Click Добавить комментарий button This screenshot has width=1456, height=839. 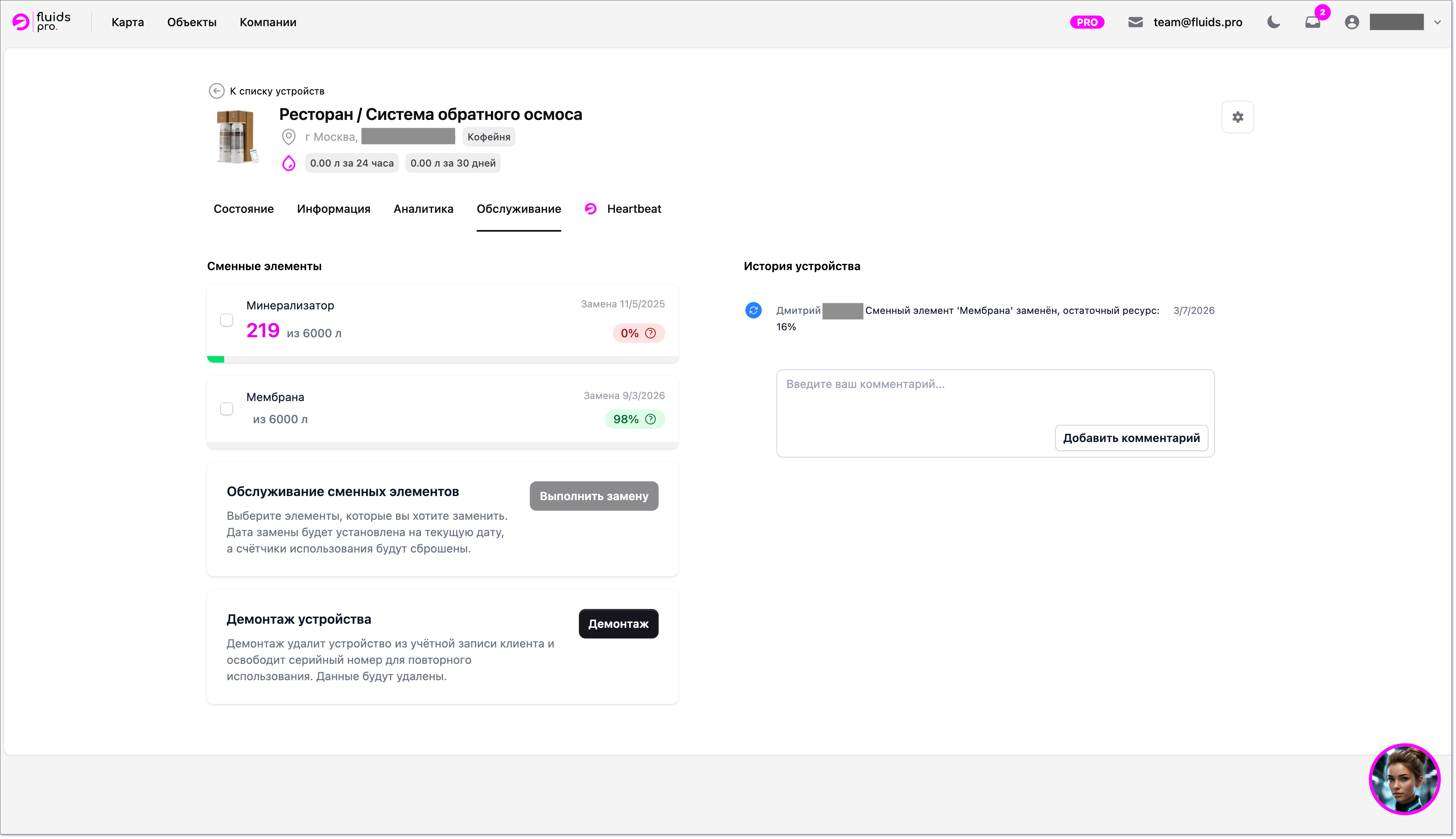1131,438
